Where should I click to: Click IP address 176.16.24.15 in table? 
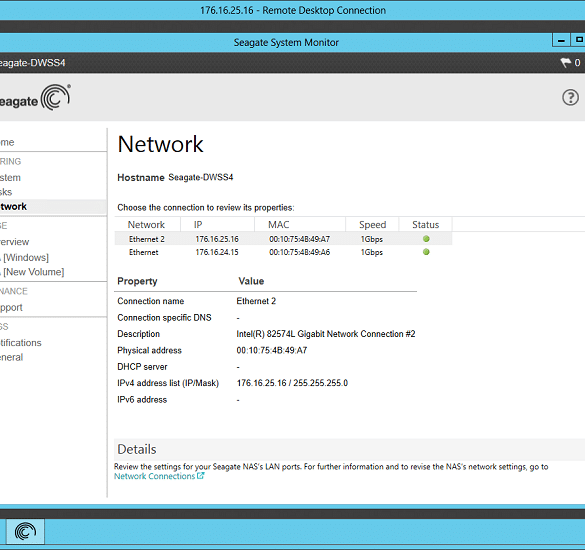(217, 252)
